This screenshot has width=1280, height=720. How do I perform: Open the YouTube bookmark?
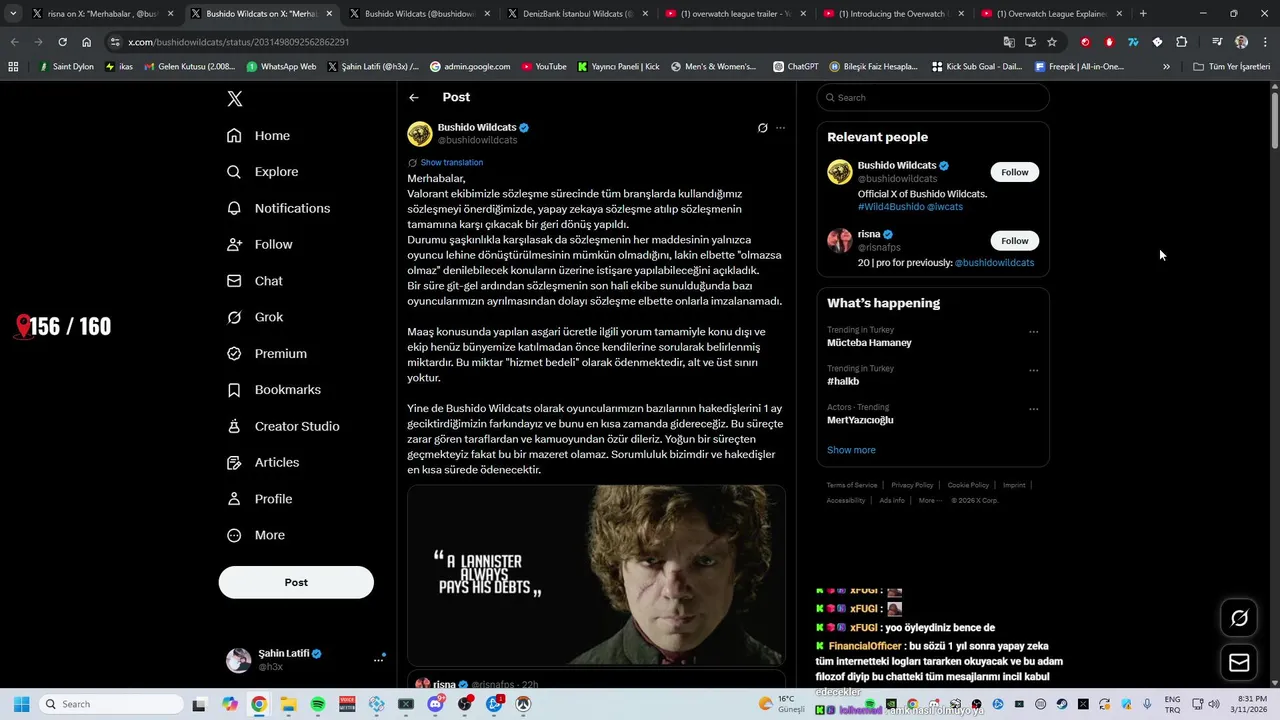coord(544,67)
